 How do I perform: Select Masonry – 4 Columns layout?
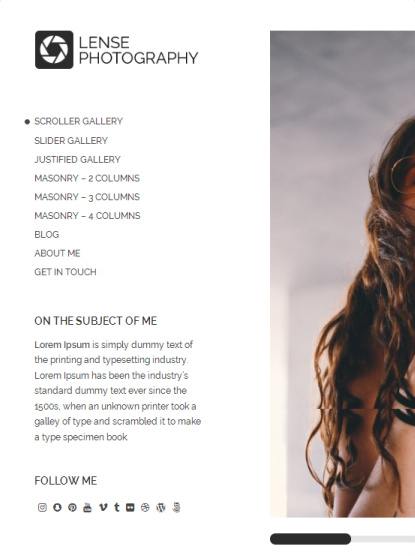[x=87, y=216]
